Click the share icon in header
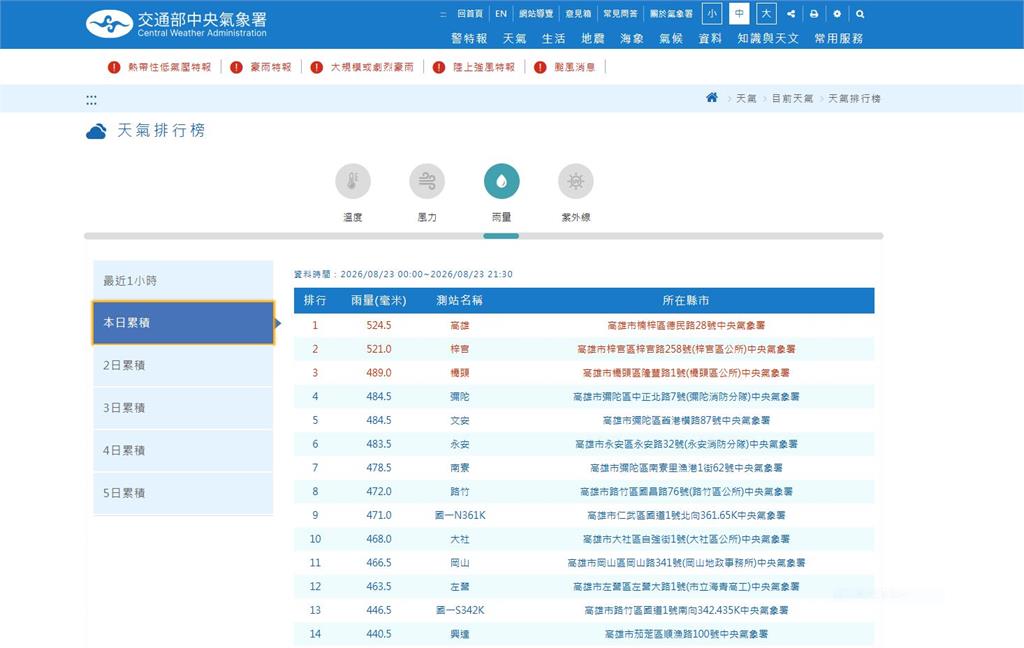This screenshot has height=648, width=1024. pos(791,14)
